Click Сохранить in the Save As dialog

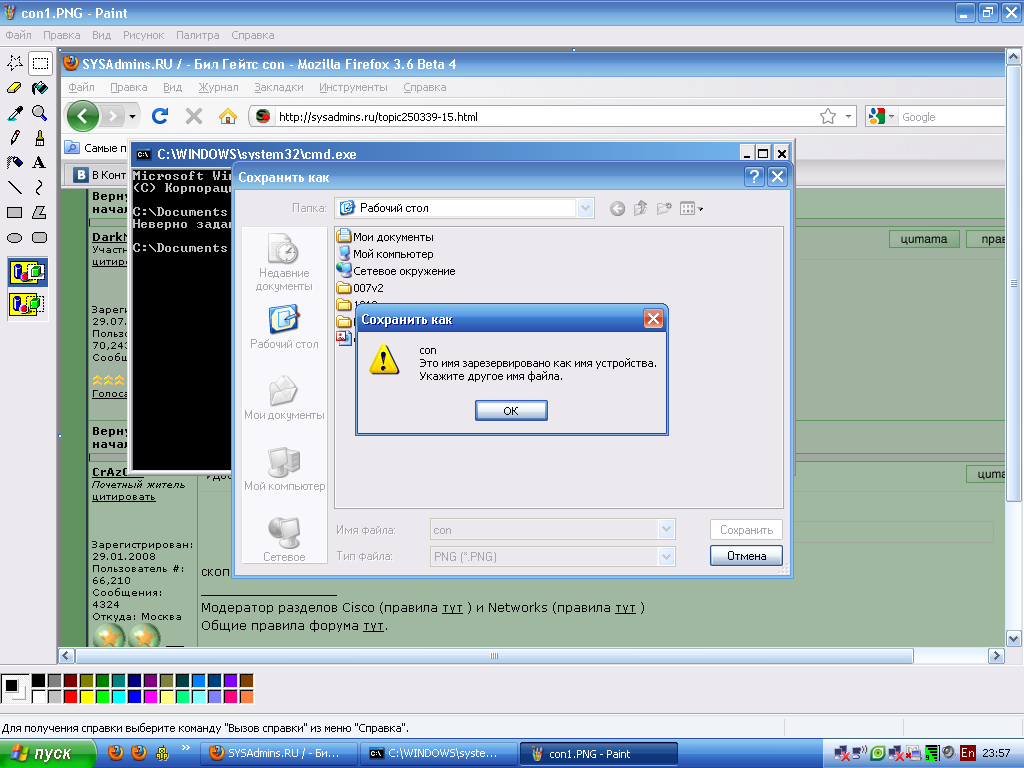746,530
